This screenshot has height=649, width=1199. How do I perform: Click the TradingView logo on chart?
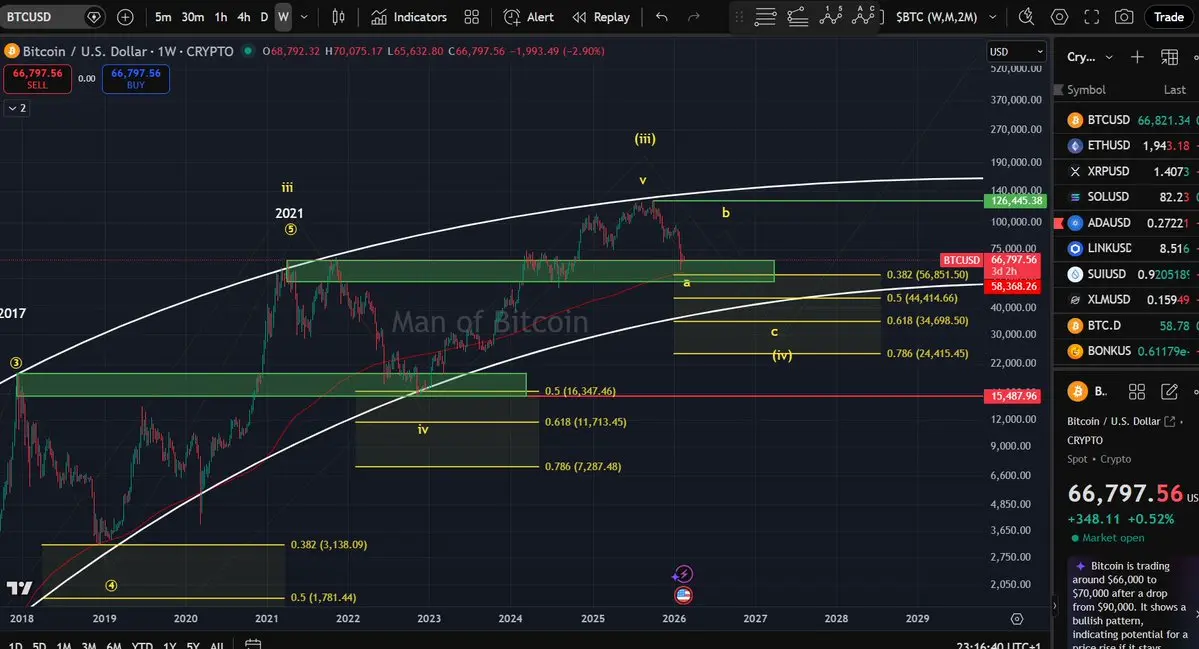[20, 588]
